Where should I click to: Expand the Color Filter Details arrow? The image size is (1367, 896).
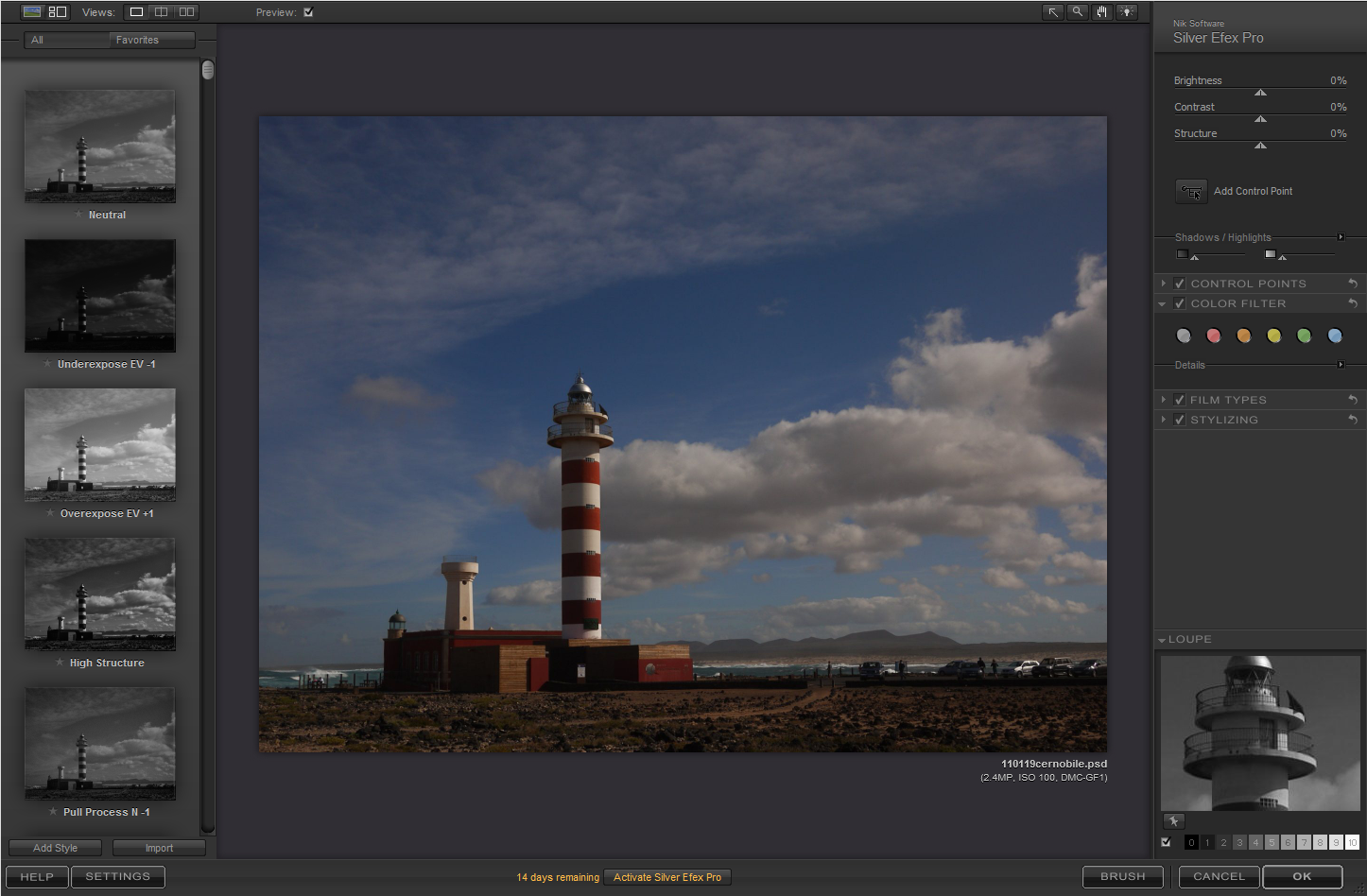point(1341,365)
